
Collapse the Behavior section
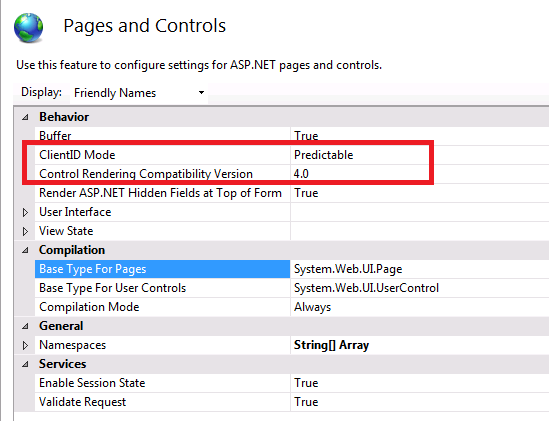(x=25, y=117)
